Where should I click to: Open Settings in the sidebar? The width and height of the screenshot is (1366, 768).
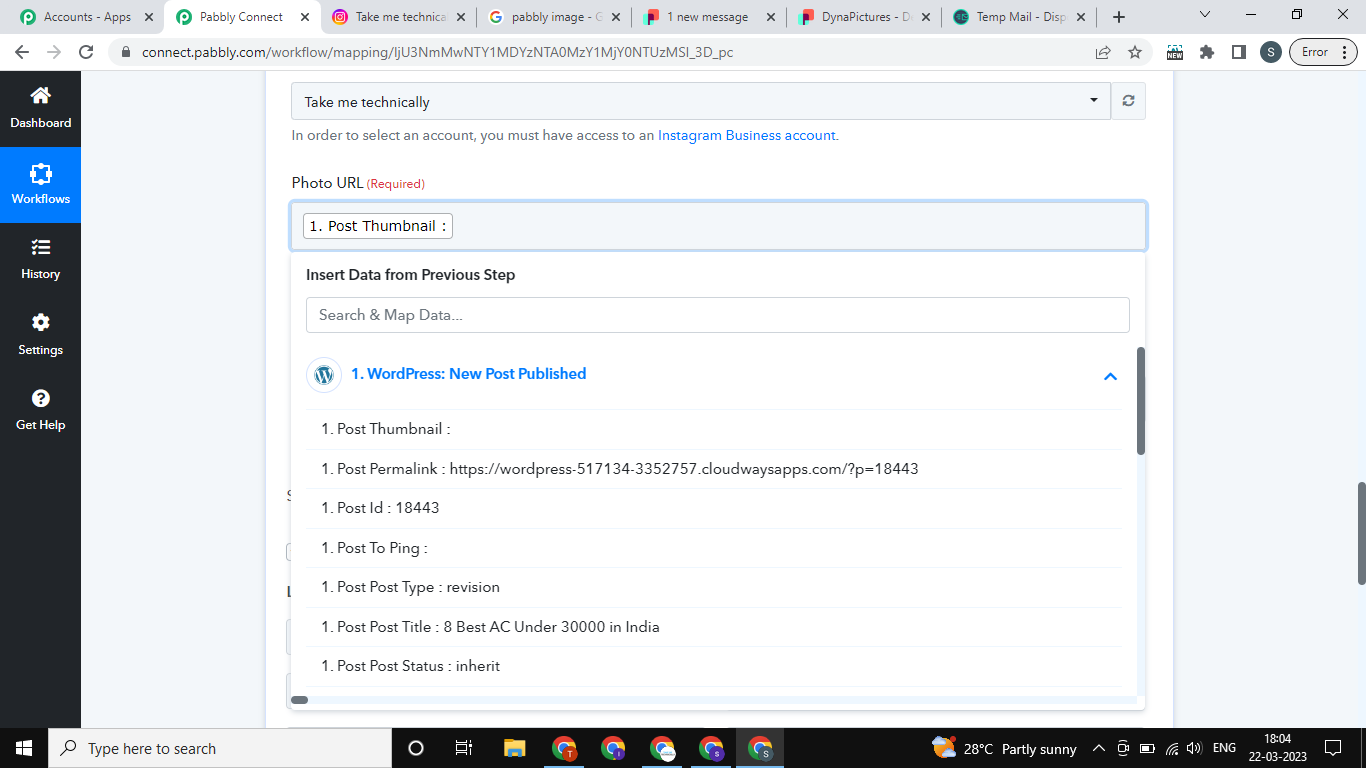pos(40,335)
